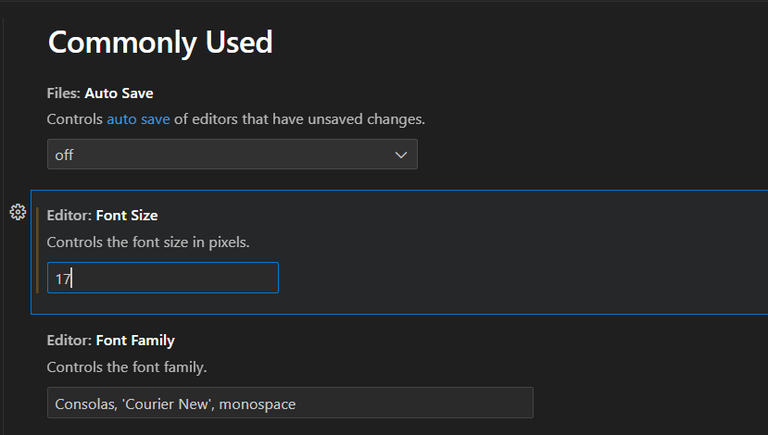
Task: Open the gear menu beside Font Size
Action: coord(17,212)
